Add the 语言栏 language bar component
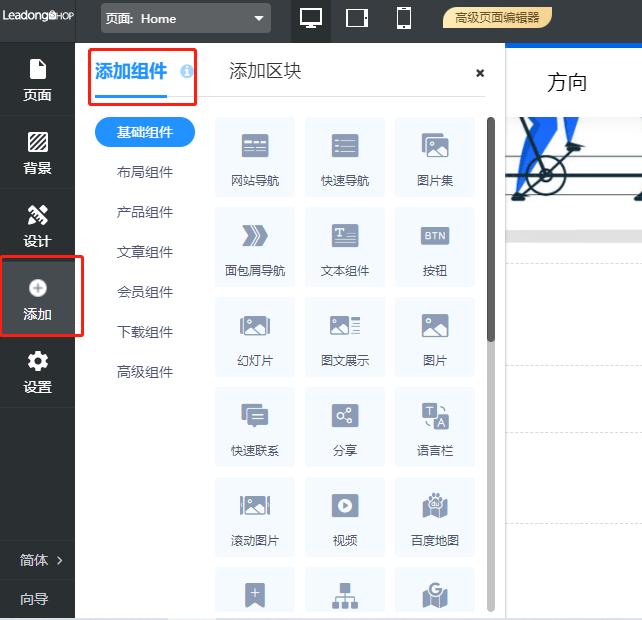The width and height of the screenshot is (642, 620). (x=435, y=426)
